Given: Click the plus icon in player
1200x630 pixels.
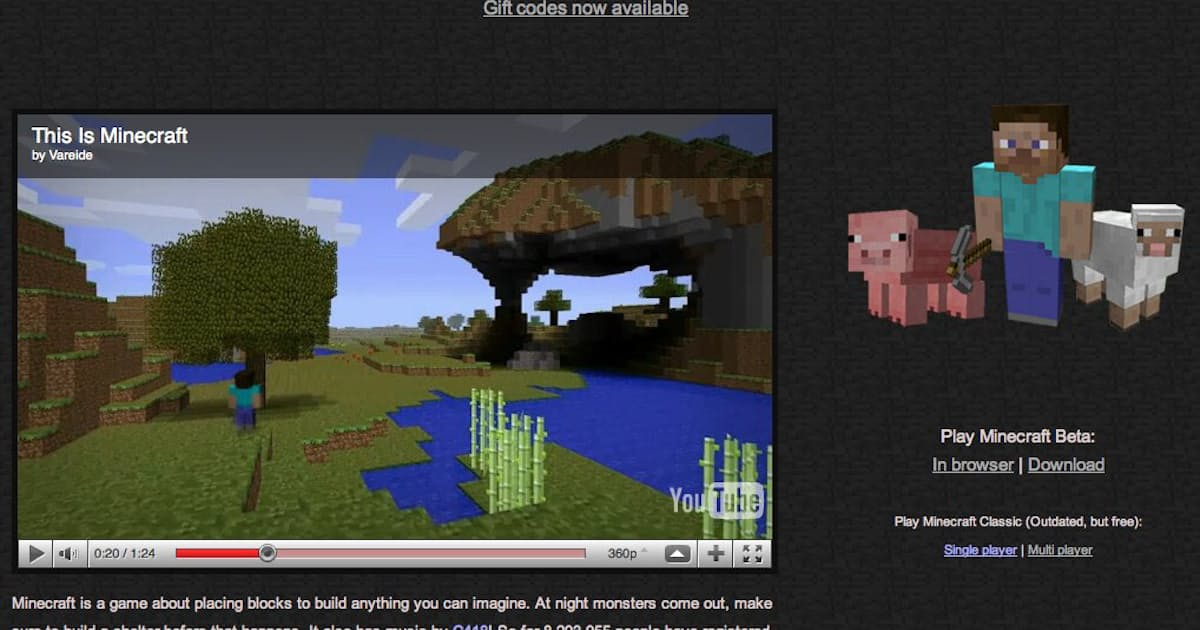Looking at the screenshot, I should (x=716, y=553).
